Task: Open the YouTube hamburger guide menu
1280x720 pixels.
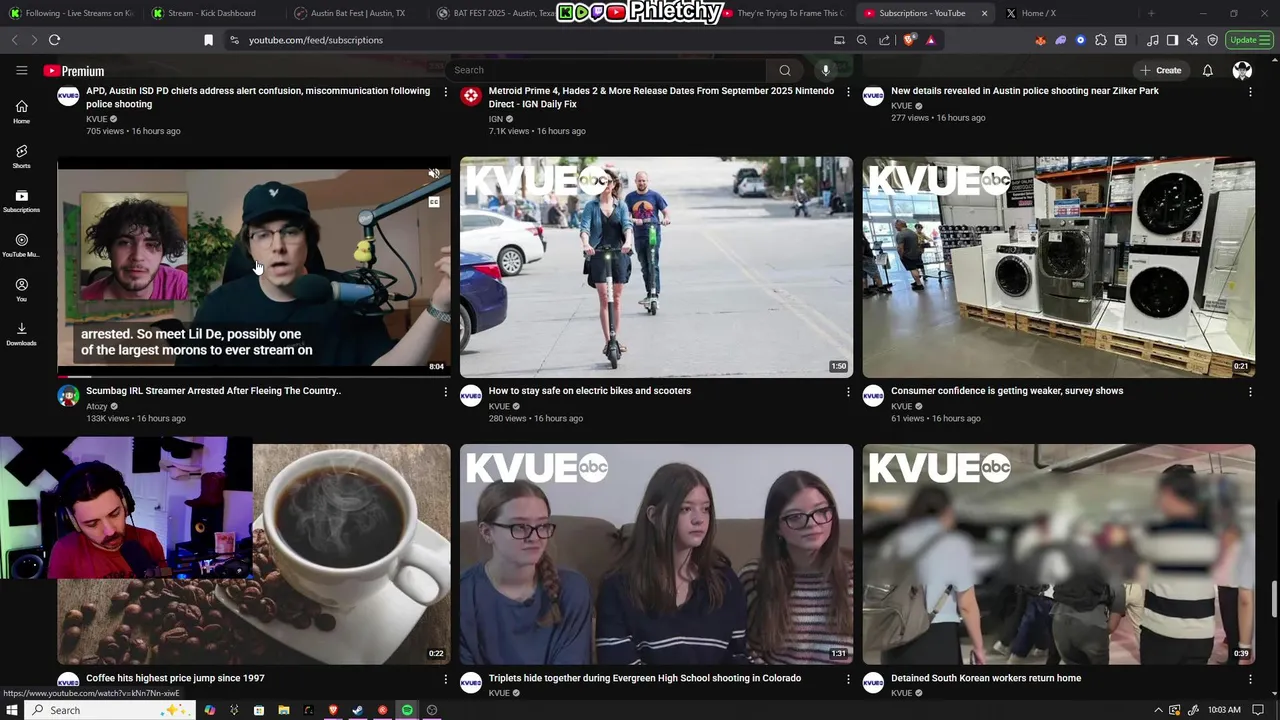Action: [21, 70]
